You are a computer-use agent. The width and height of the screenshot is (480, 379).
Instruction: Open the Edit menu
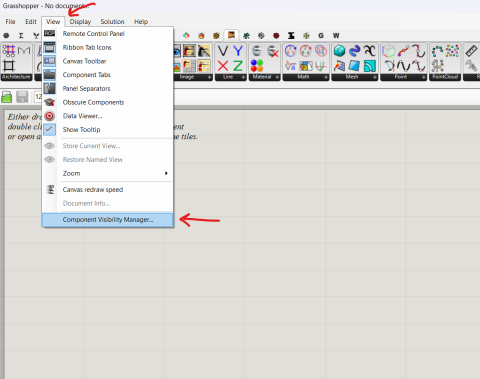(31, 22)
